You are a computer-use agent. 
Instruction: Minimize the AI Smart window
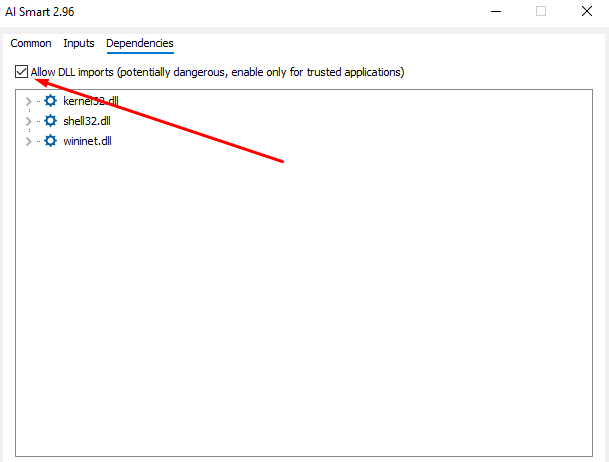[x=496, y=12]
